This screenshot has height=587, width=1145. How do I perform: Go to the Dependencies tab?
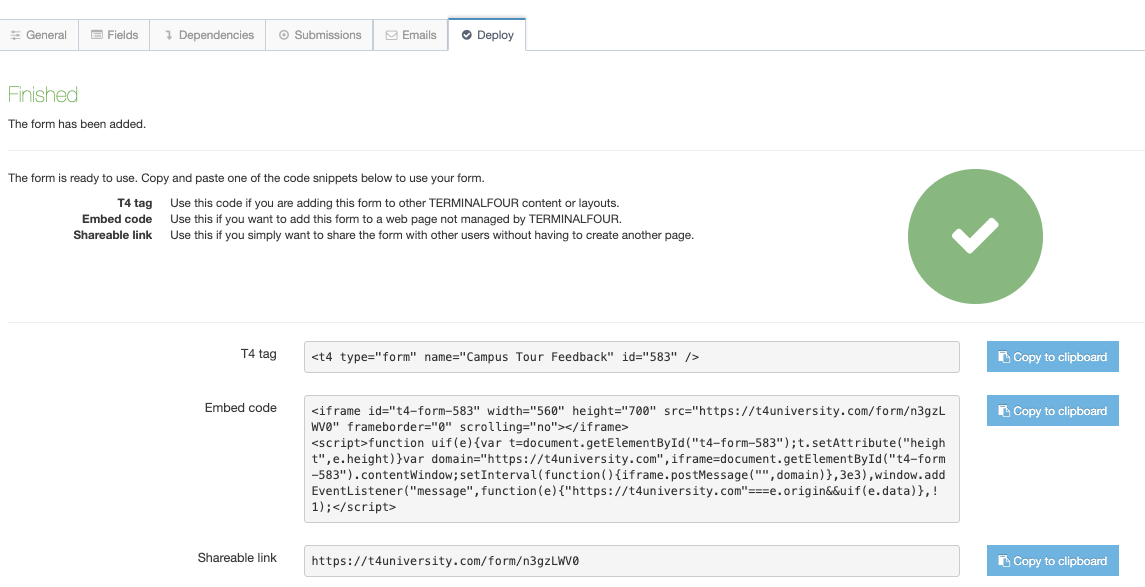(208, 35)
